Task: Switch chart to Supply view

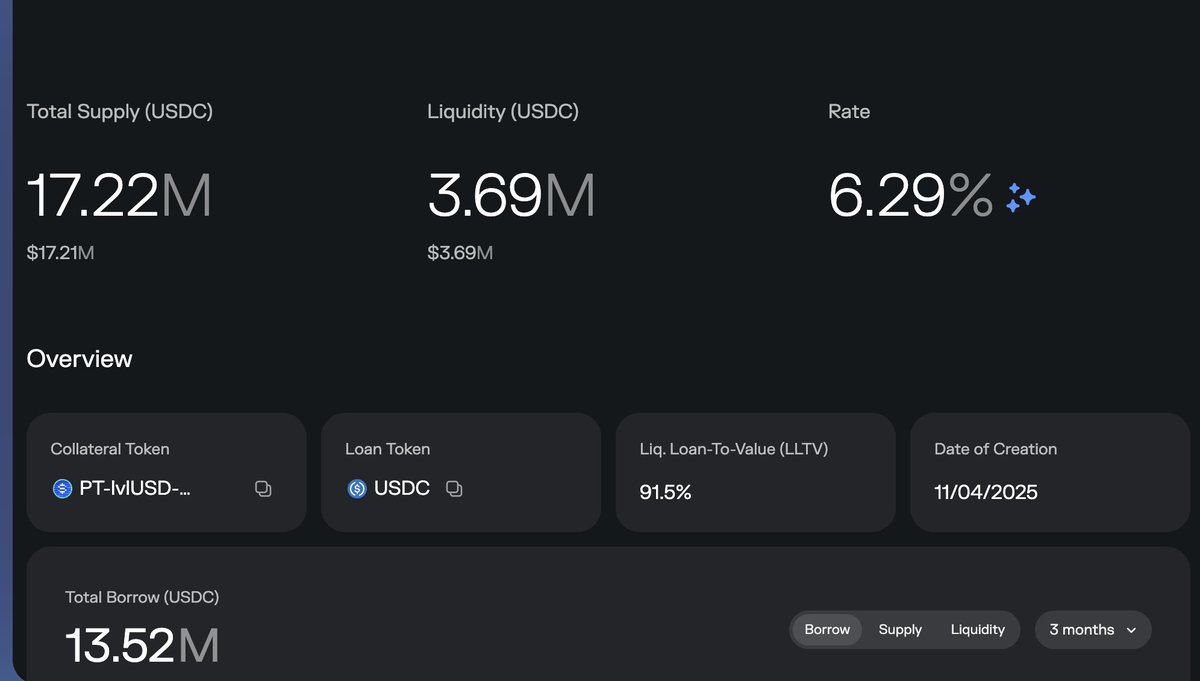Action: (900, 630)
